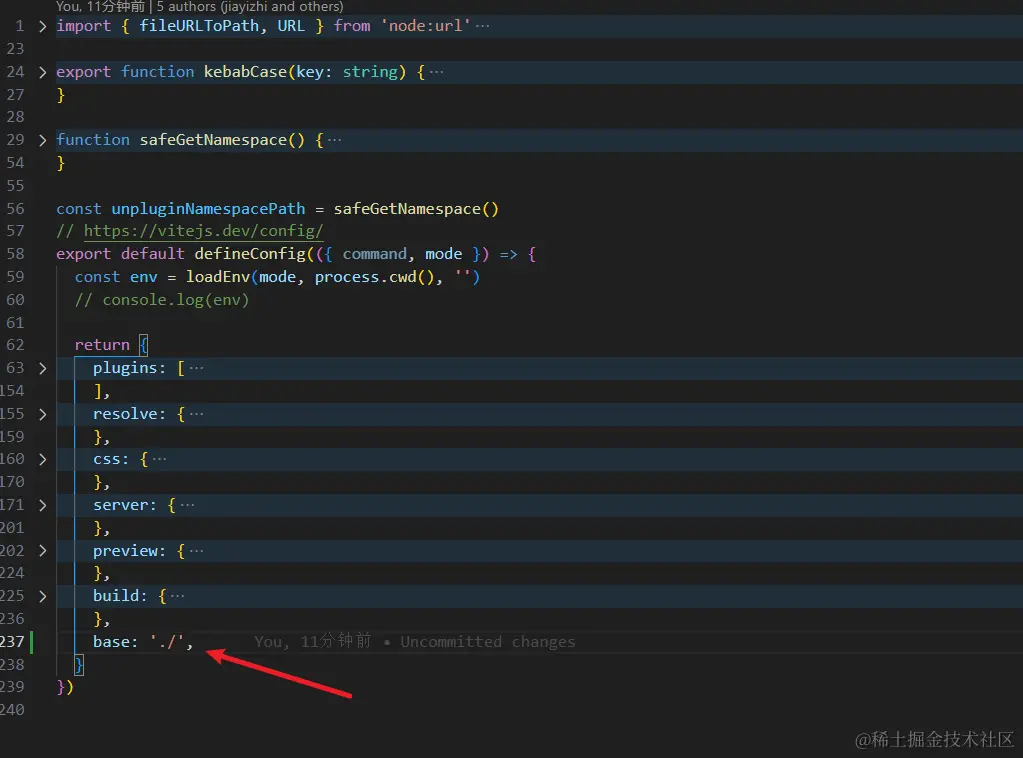Click the 'node:url' module string
Viewport: 1023px width, 758px height.
click(425, 26)
